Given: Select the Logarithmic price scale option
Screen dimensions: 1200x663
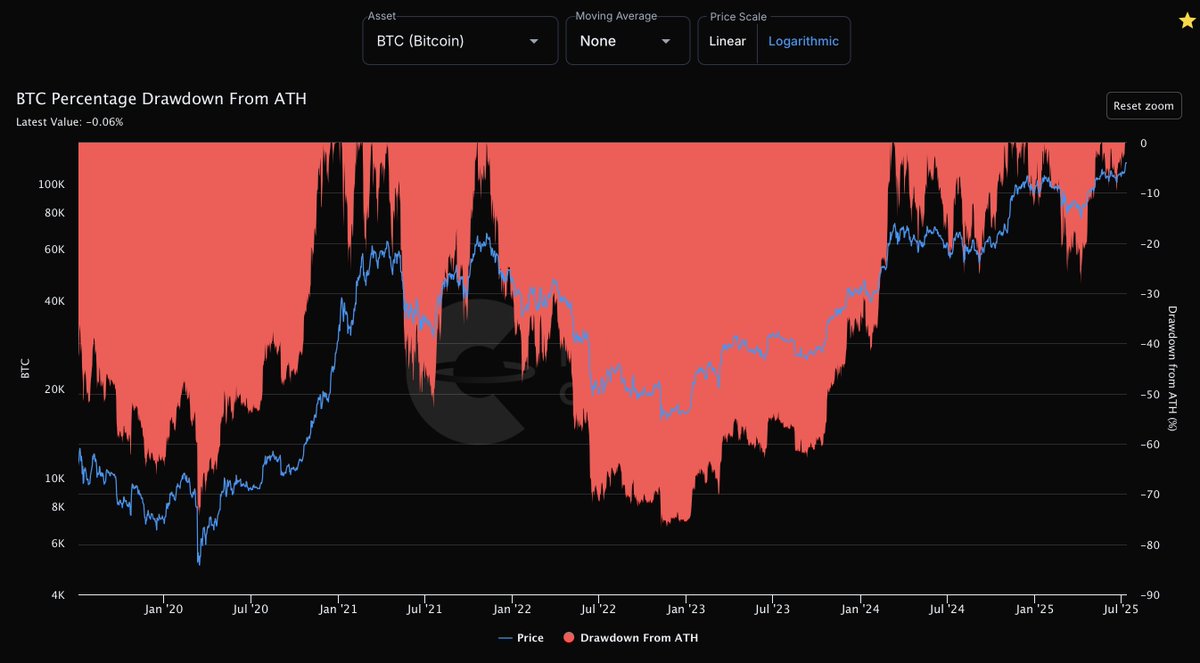Looking at the screenshot, I should point(803,41).
